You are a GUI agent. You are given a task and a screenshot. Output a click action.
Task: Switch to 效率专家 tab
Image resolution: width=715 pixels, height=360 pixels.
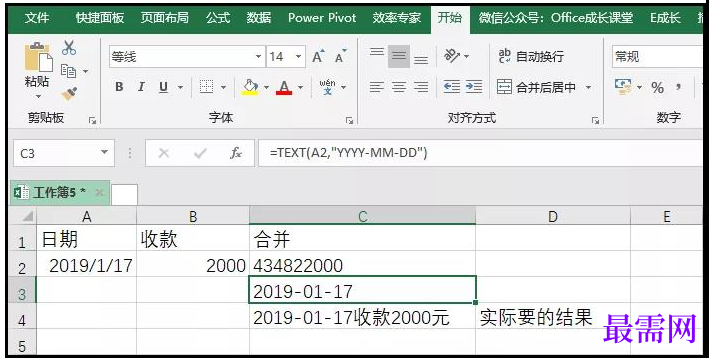[x=396, y=18]
